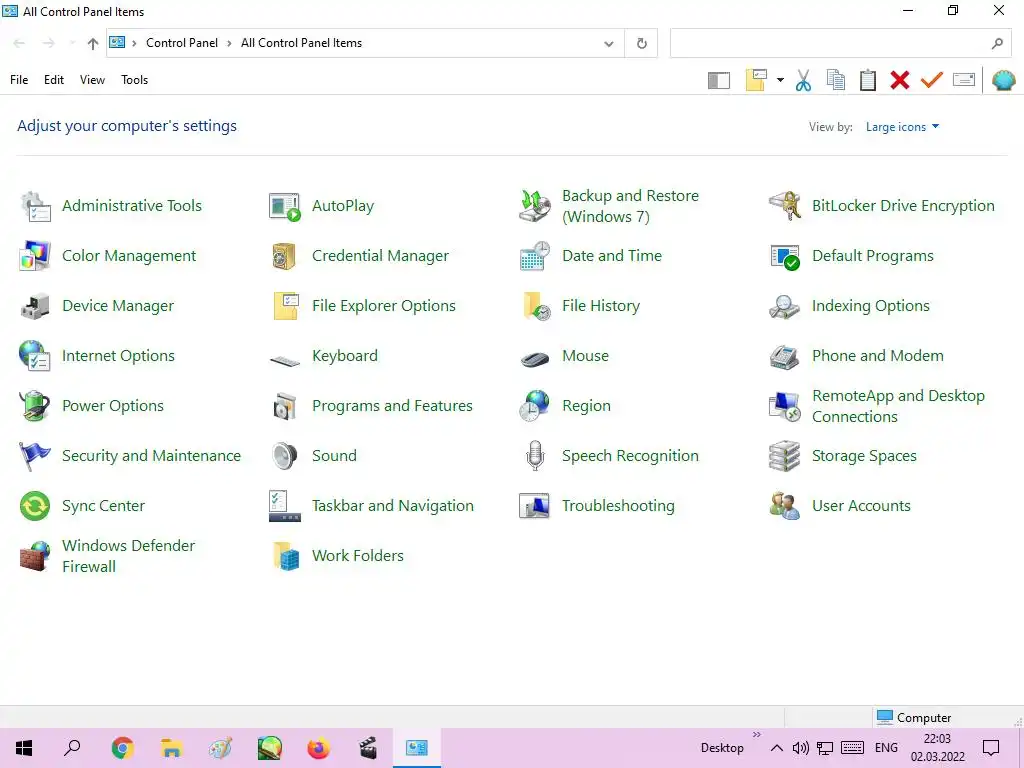1024x768 pixels.
Task: Open the AutoPlay icon
Action: [285, 206]
